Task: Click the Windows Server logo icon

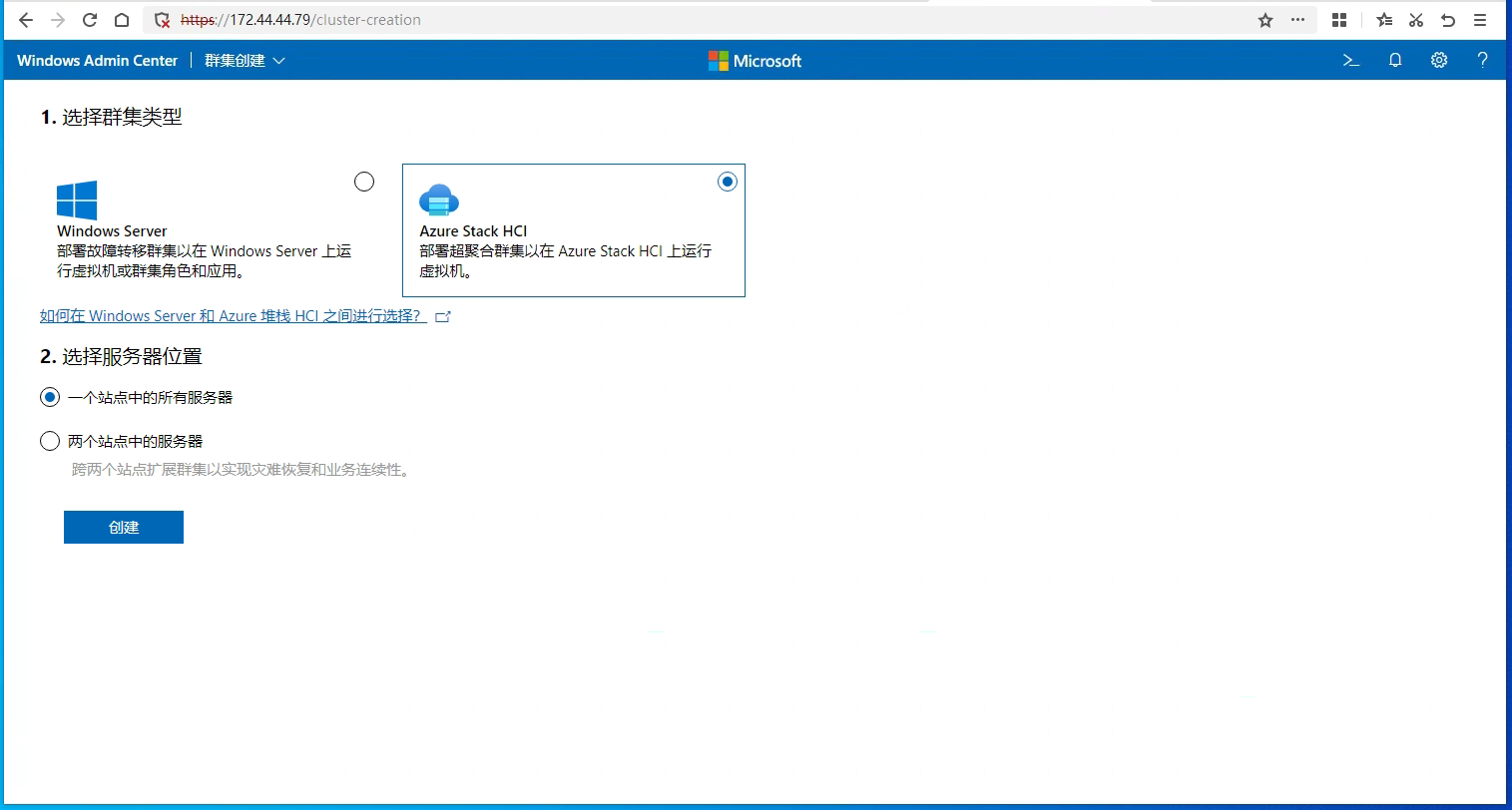Action: [77, 201]
